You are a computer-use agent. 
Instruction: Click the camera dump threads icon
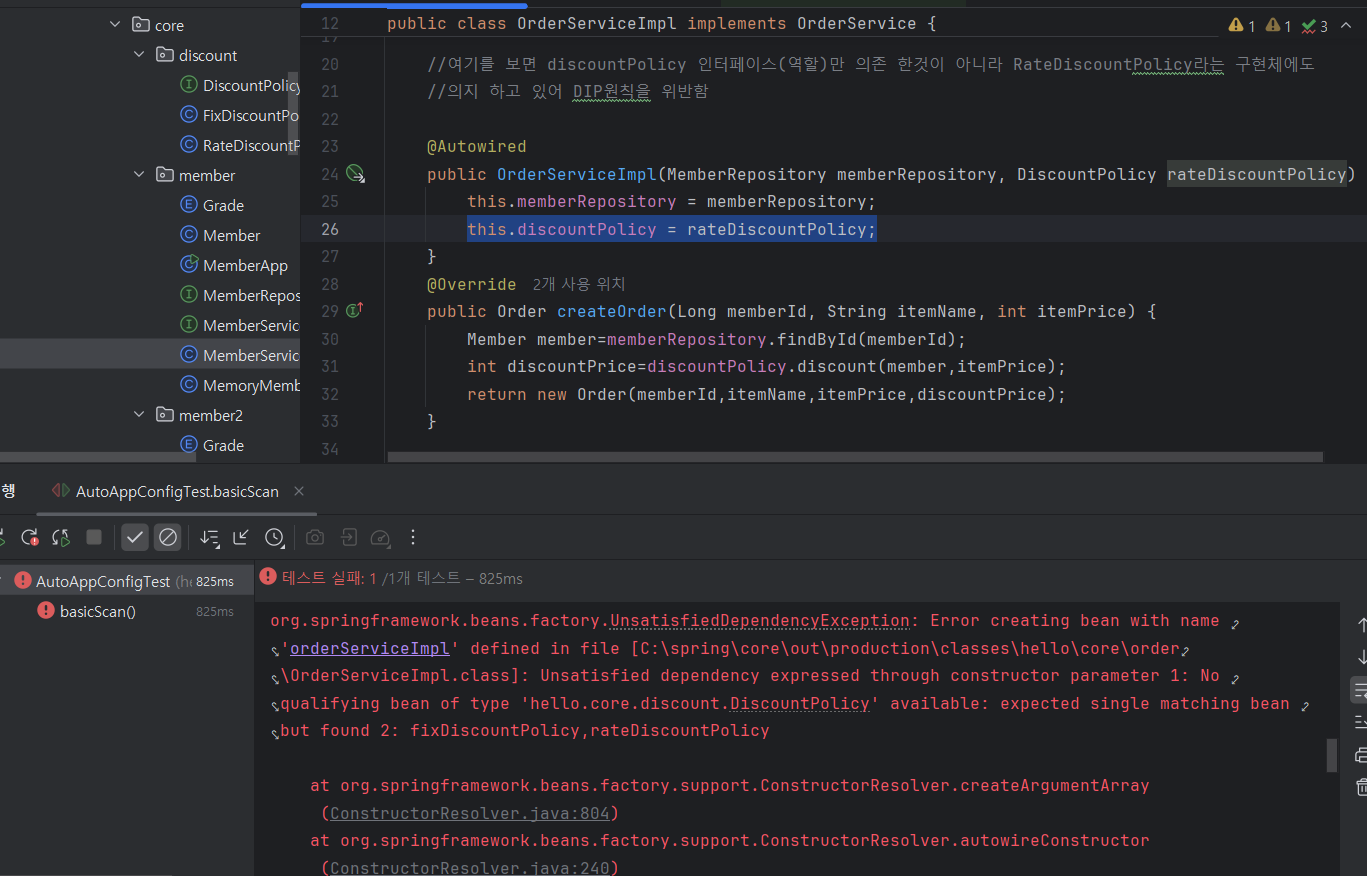315,537
